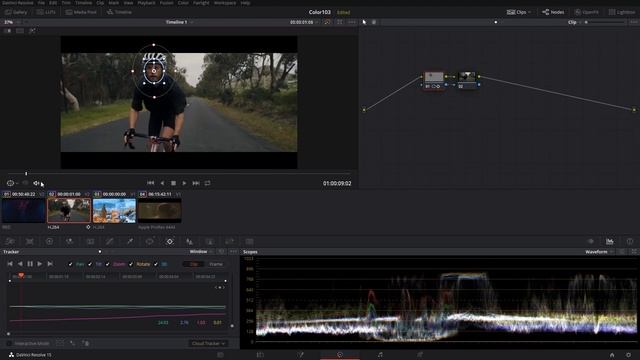Open the Color Wheels palette
The image size is (640, 360).
[49, 242]
